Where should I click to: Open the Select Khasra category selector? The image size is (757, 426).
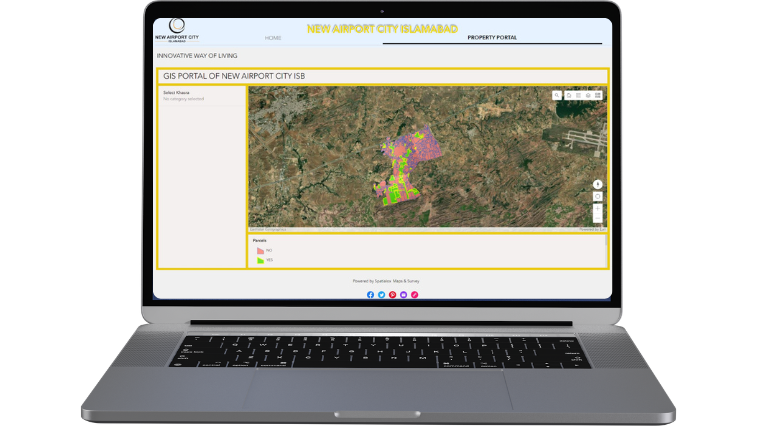(202, 96)
